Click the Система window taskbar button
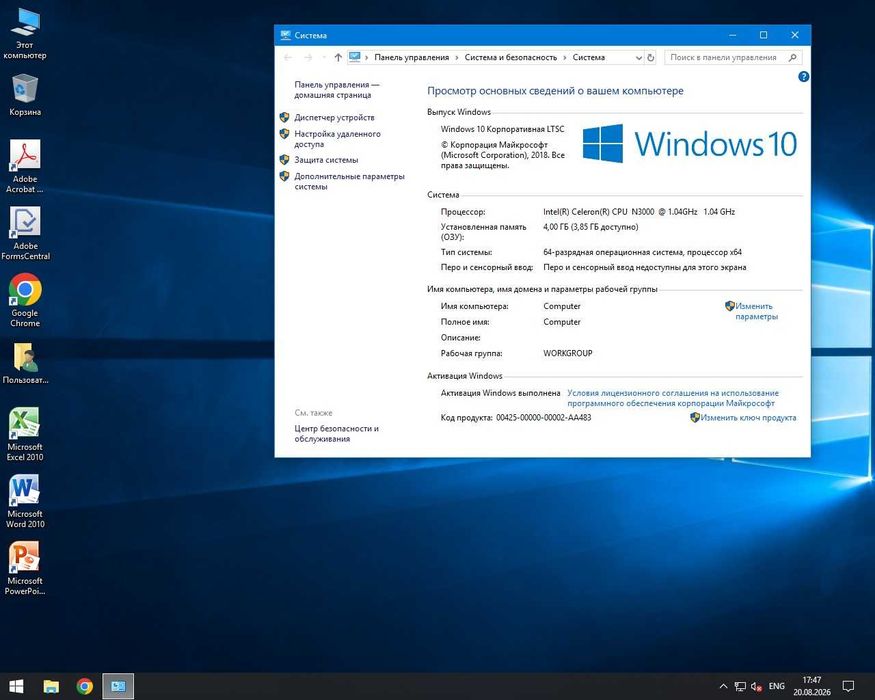Viewport: 875px width, 700px height. 118,686
